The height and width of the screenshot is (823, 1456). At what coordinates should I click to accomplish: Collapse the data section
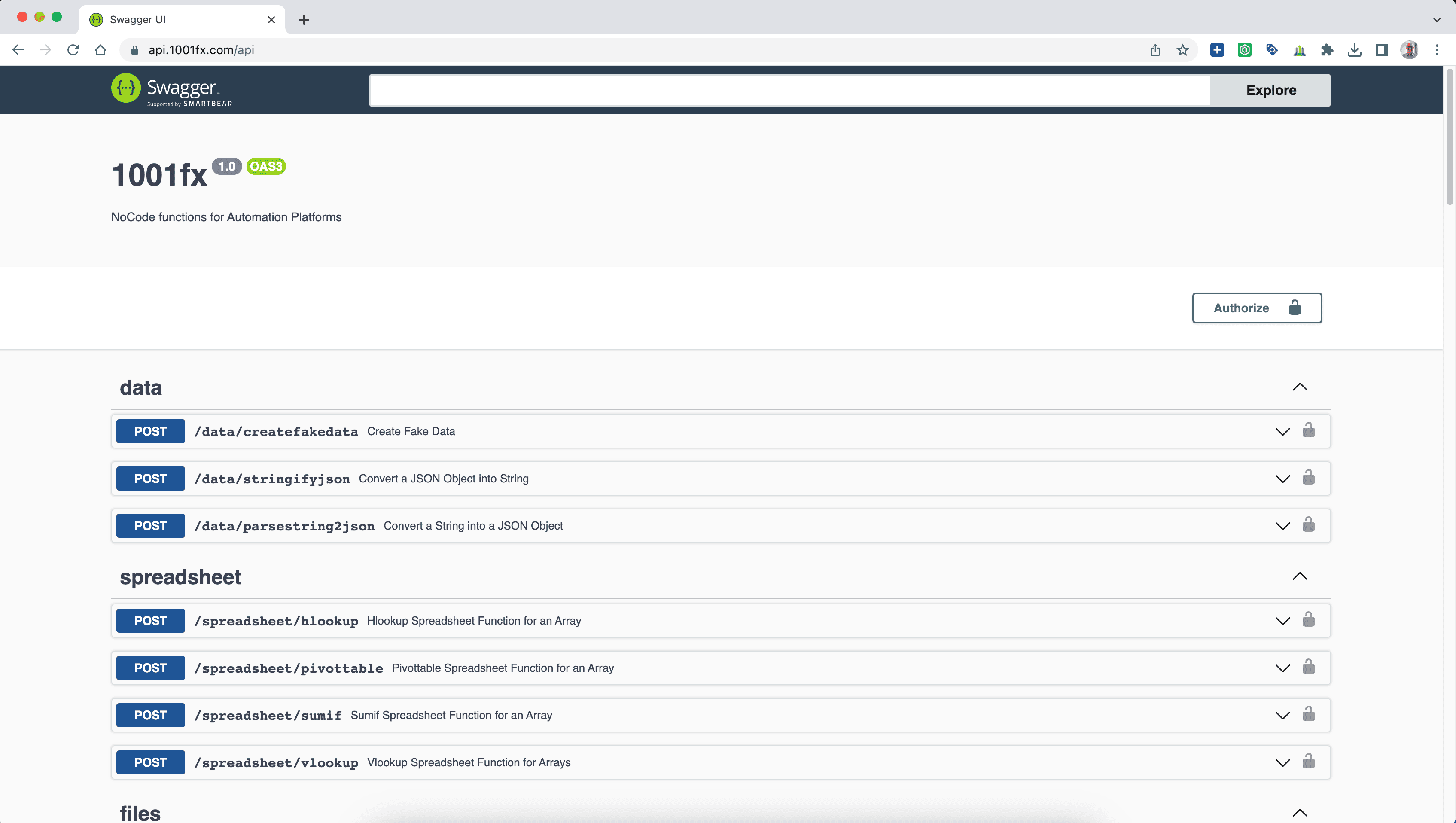click(1299, 387)
